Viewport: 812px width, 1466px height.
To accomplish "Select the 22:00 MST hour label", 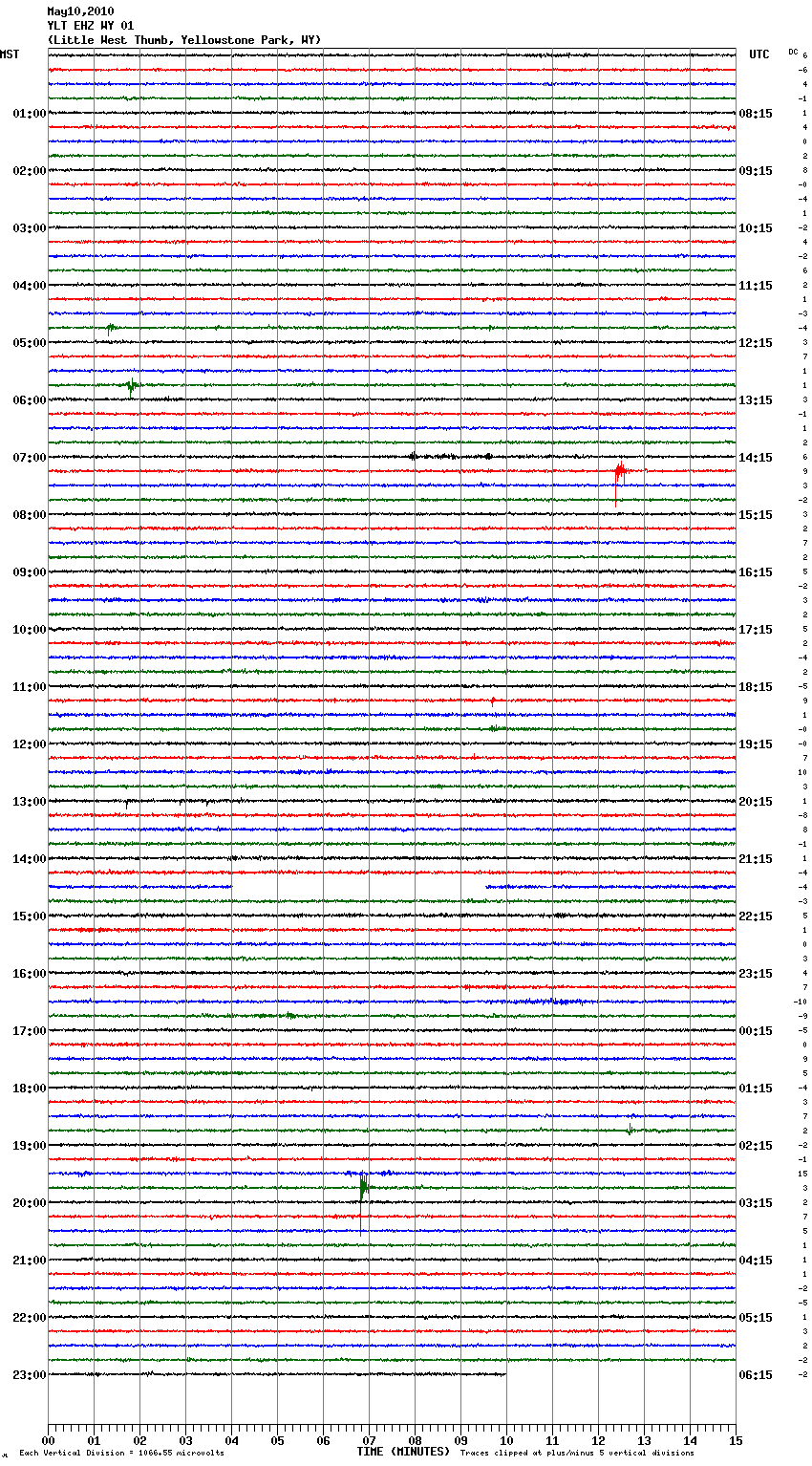I will click(30, 1318).
